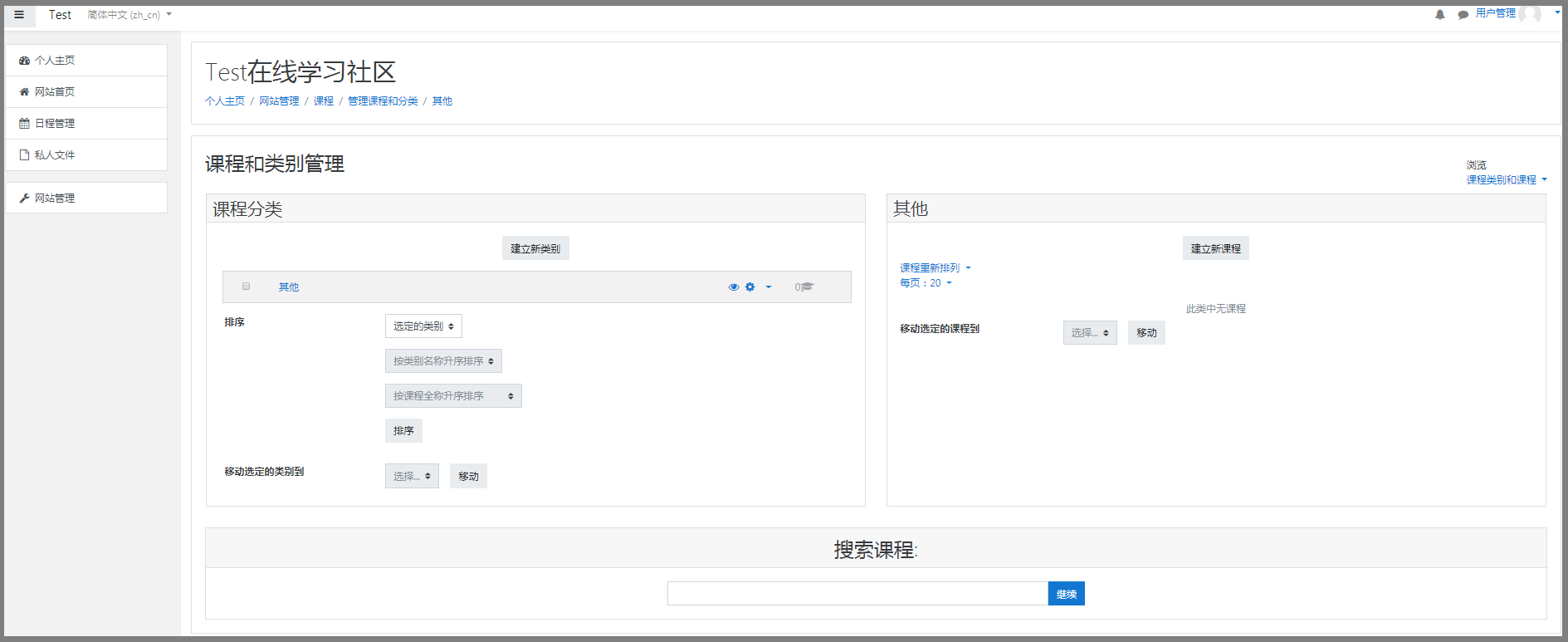Expand the arrow menu next to gear icon
The width and height of the screenshot is (1568, 642).
point(769,287)
